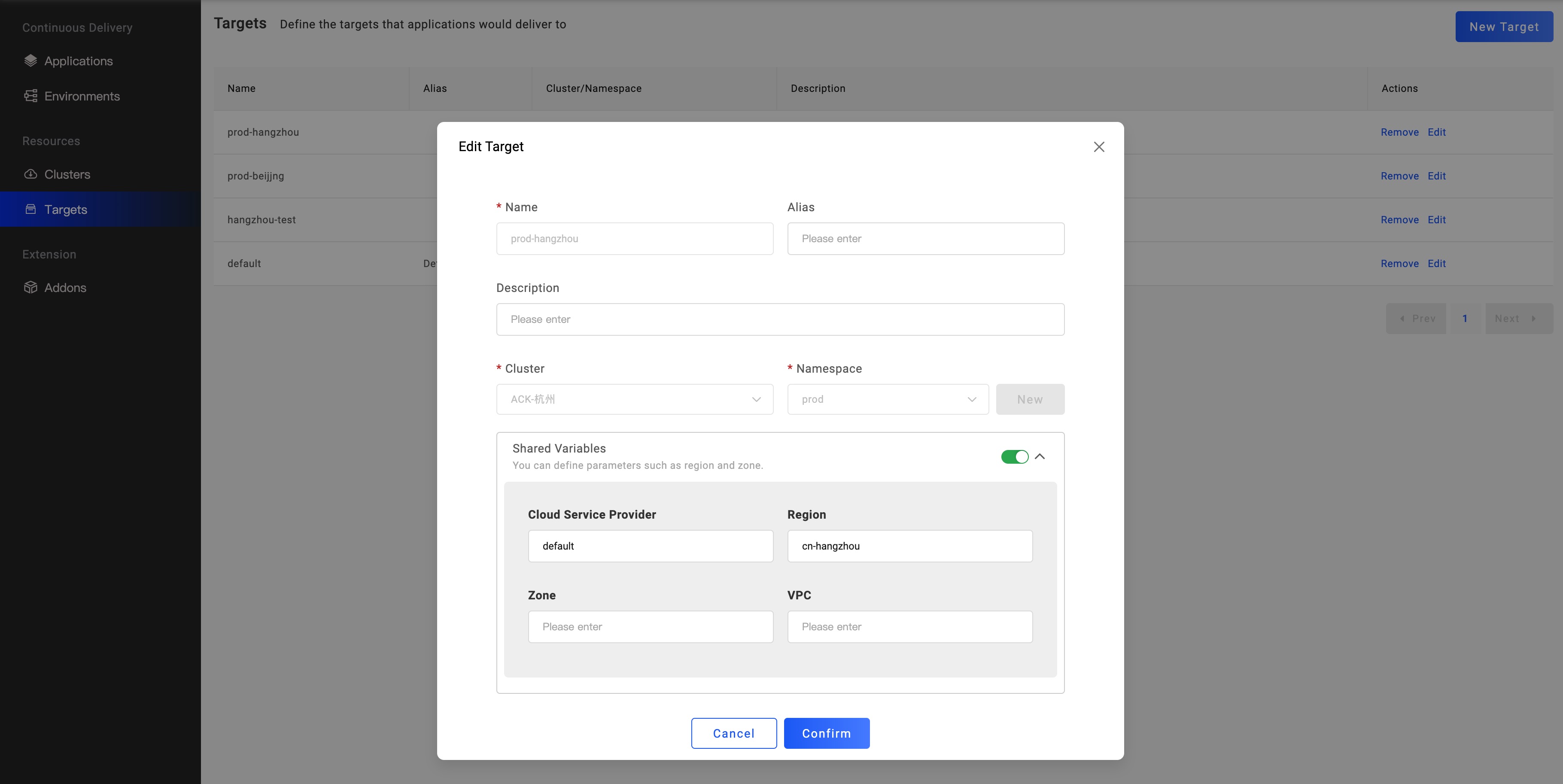Click the Alias input field

pyautogui.click(x=925, y=238)
